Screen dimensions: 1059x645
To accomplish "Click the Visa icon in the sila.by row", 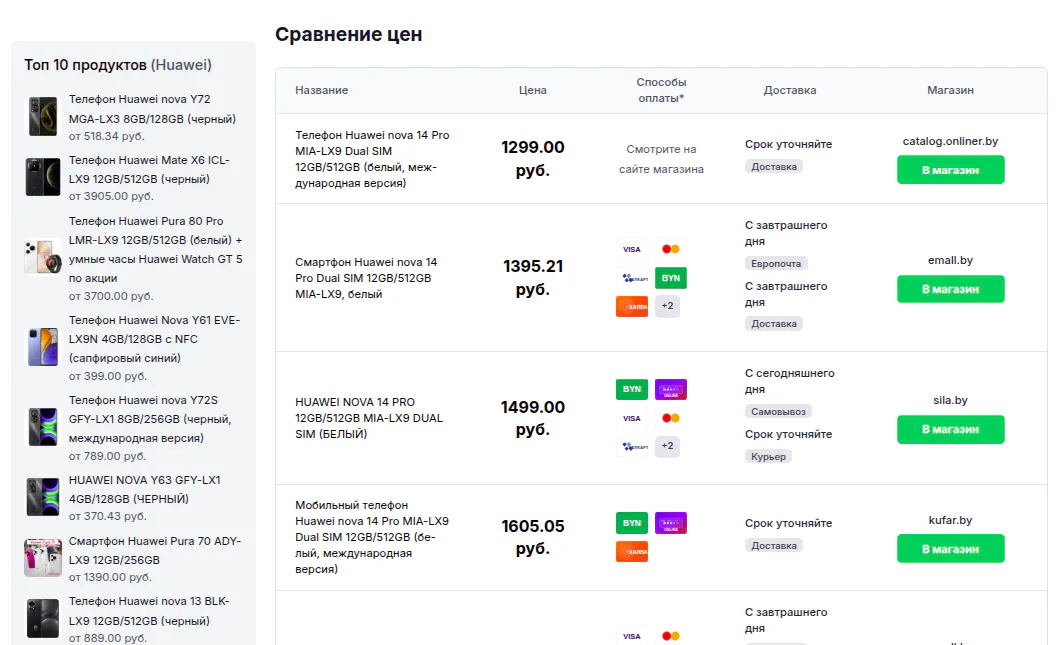I will [x=631, y=418].
